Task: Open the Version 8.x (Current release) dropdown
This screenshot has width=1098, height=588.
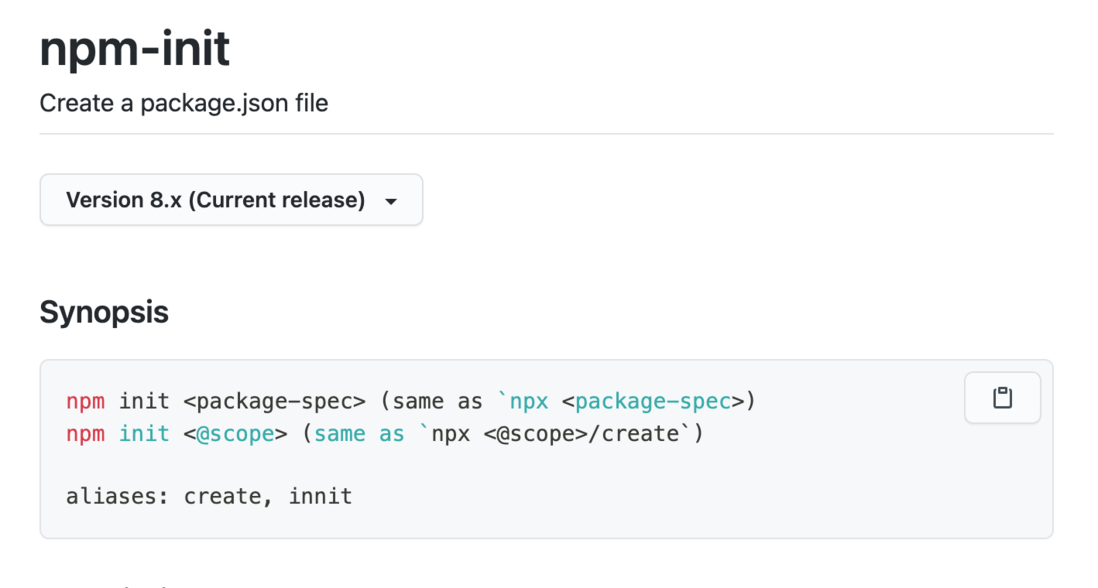Action: pos(231,200)
